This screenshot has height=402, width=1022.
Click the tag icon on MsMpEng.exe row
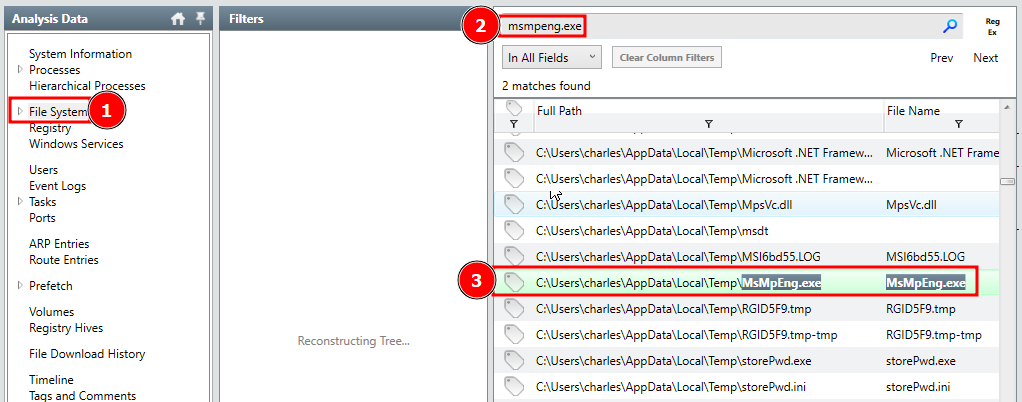click(x=514, y=283)
